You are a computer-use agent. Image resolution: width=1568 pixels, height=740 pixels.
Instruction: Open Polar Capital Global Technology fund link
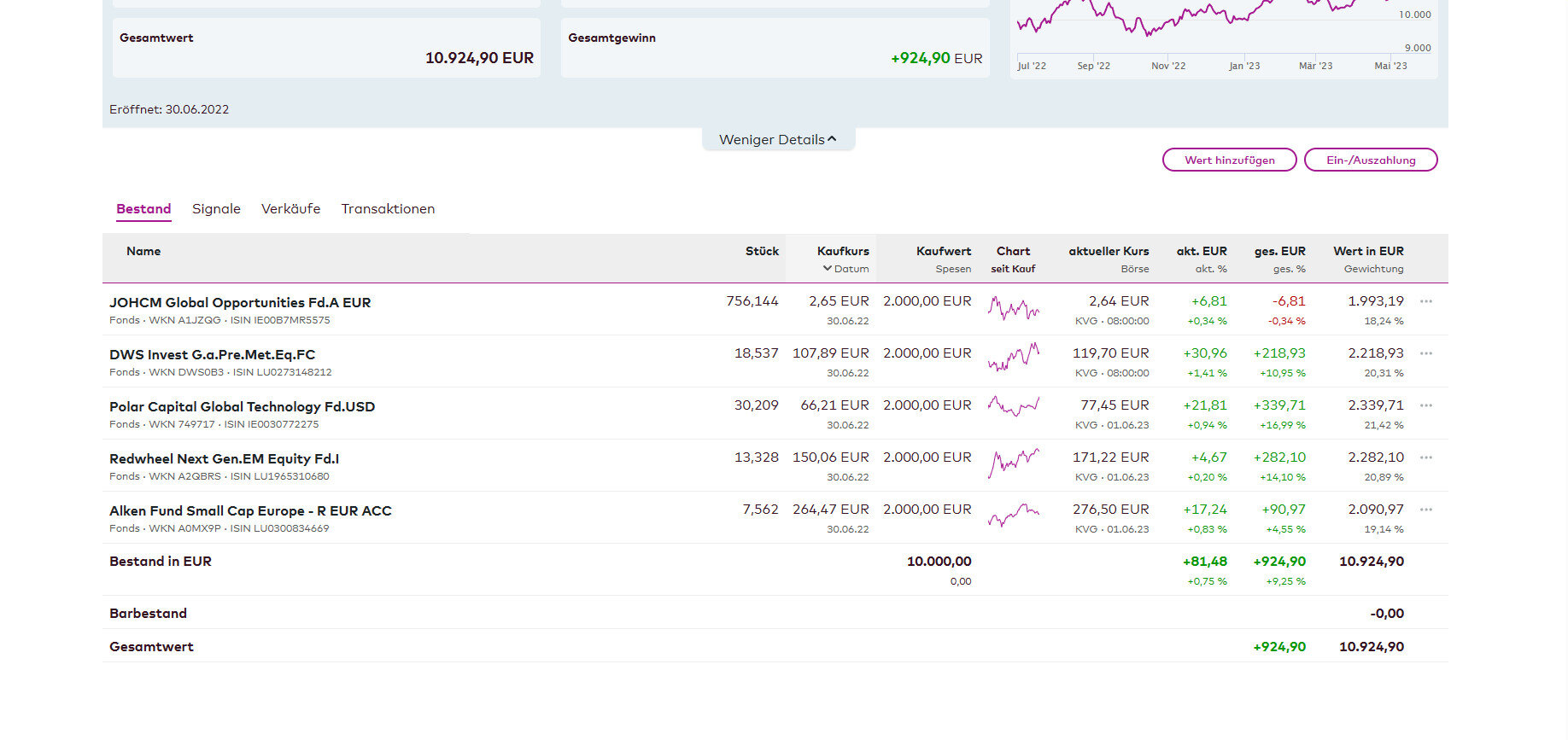point(242,406)
